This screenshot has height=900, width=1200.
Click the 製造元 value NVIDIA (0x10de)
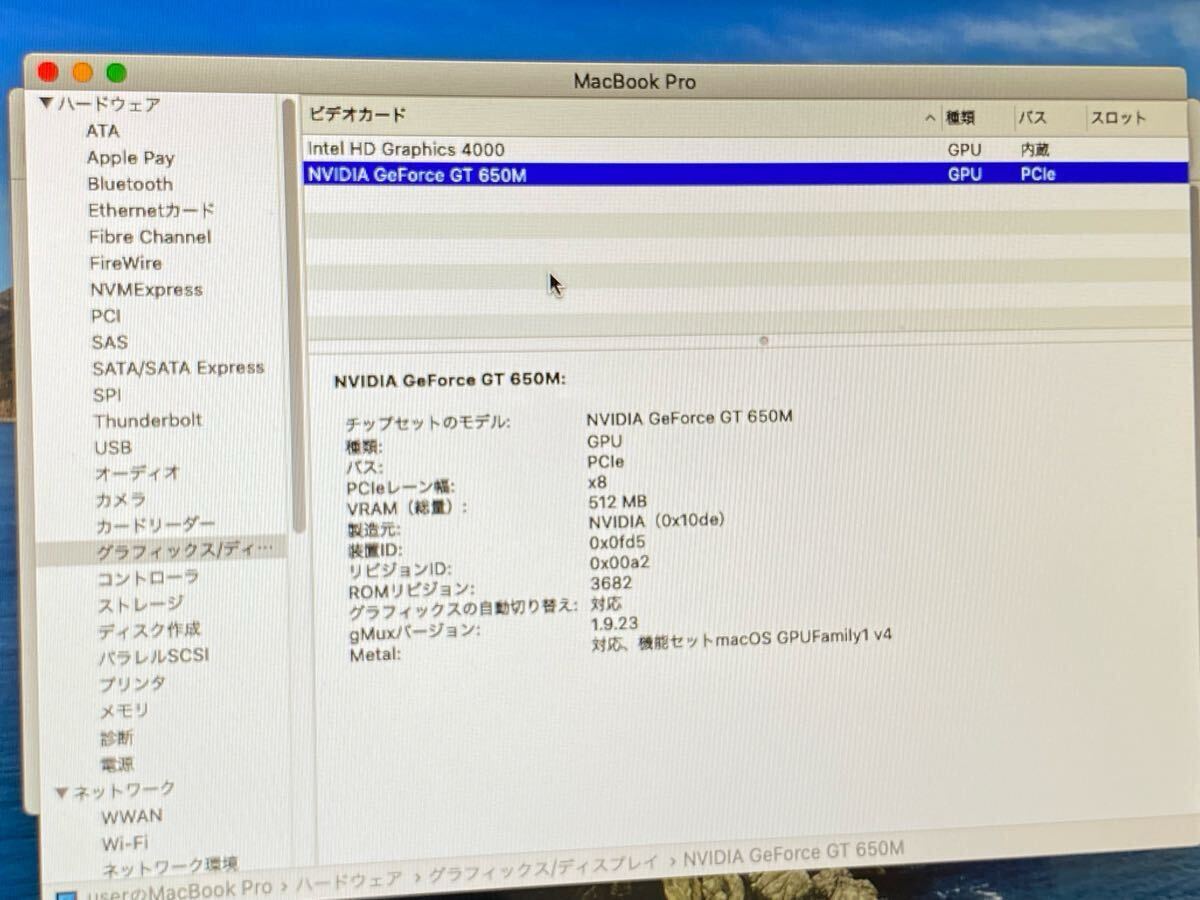tap(657, 521)
